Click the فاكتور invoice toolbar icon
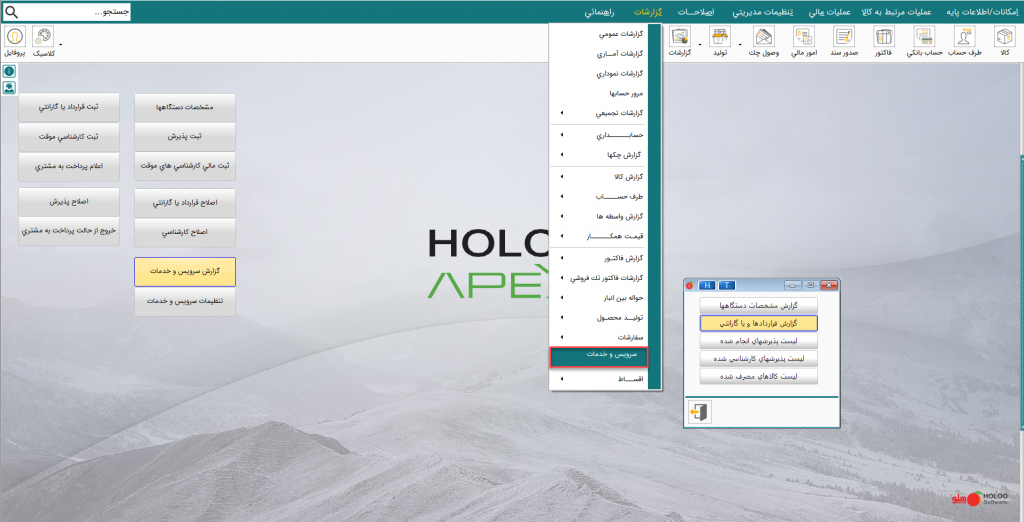This screenshot has height=522, width=1024. (x=884, y=37)
